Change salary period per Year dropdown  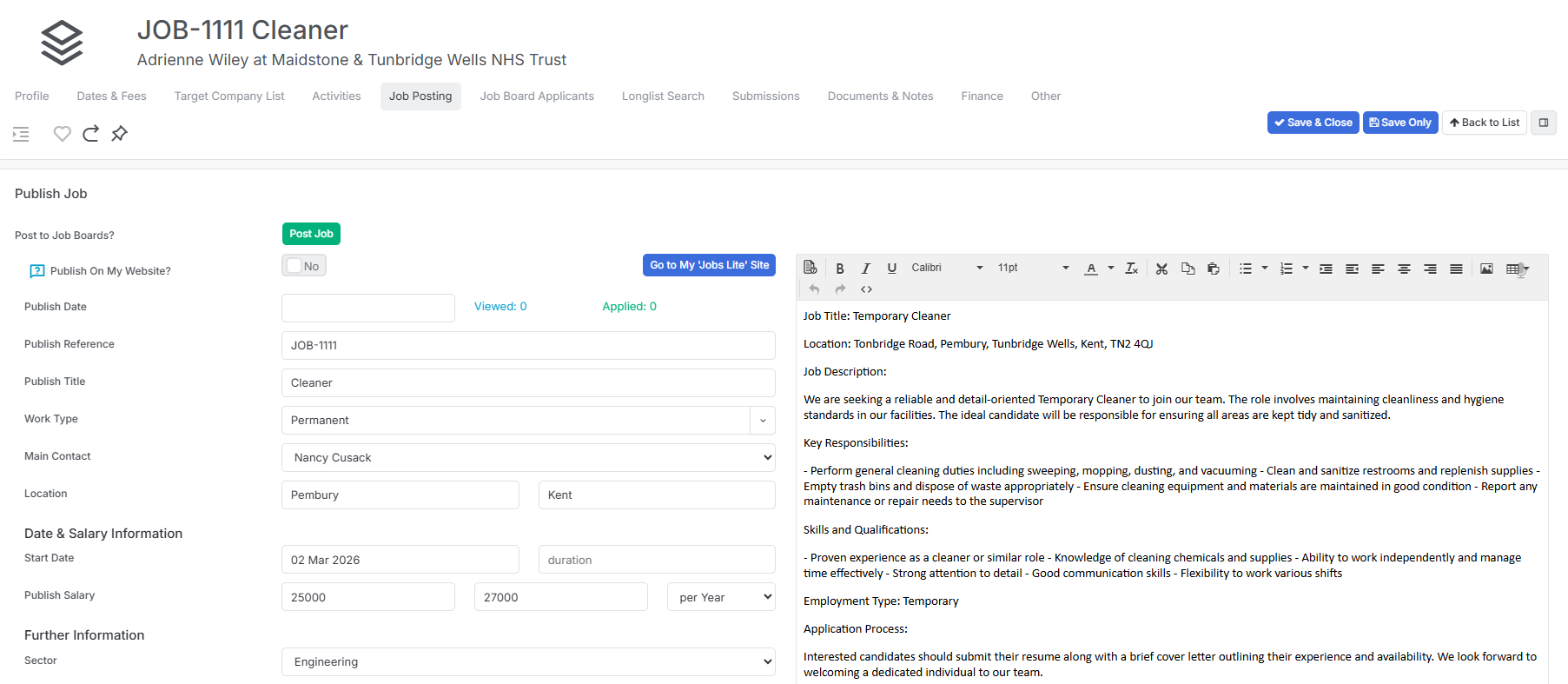(x=721, y=597)
